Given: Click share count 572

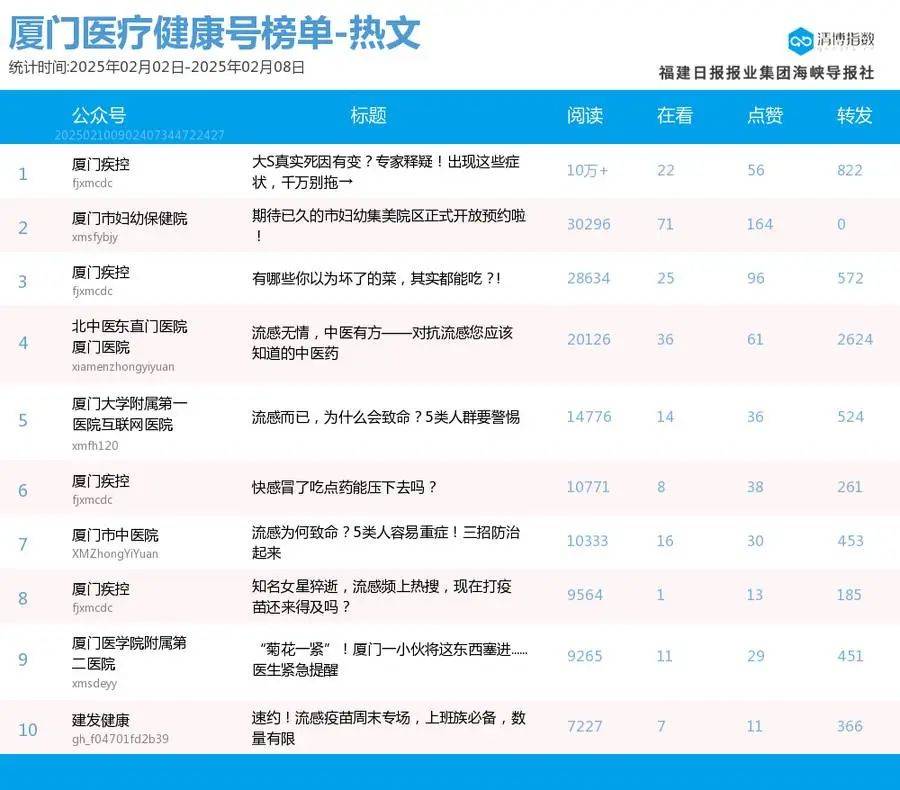Looking at the screenshot, I should click(850, 278).
